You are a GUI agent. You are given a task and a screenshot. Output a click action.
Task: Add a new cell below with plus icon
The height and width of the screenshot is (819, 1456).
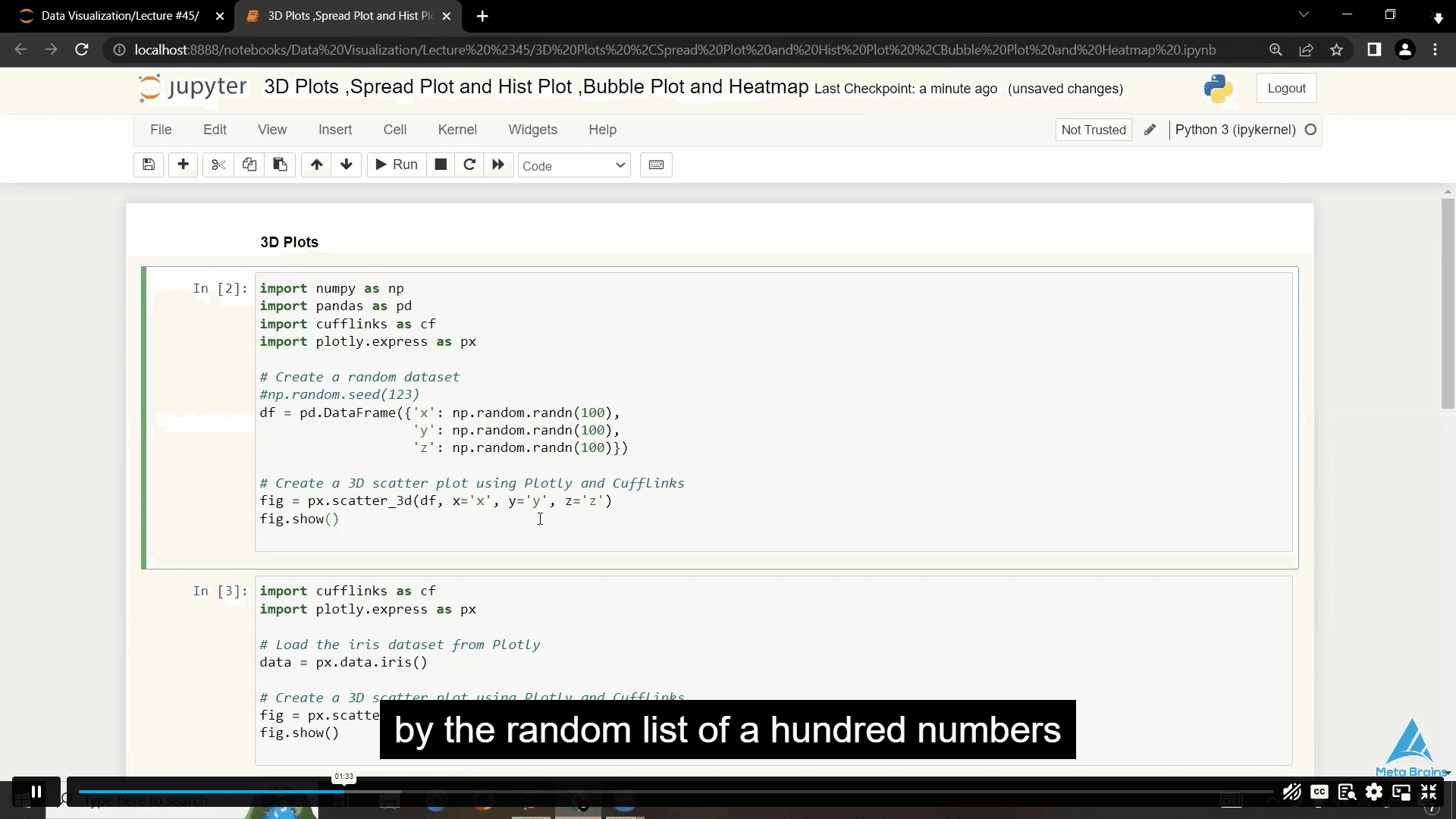(x=183, y=165)
